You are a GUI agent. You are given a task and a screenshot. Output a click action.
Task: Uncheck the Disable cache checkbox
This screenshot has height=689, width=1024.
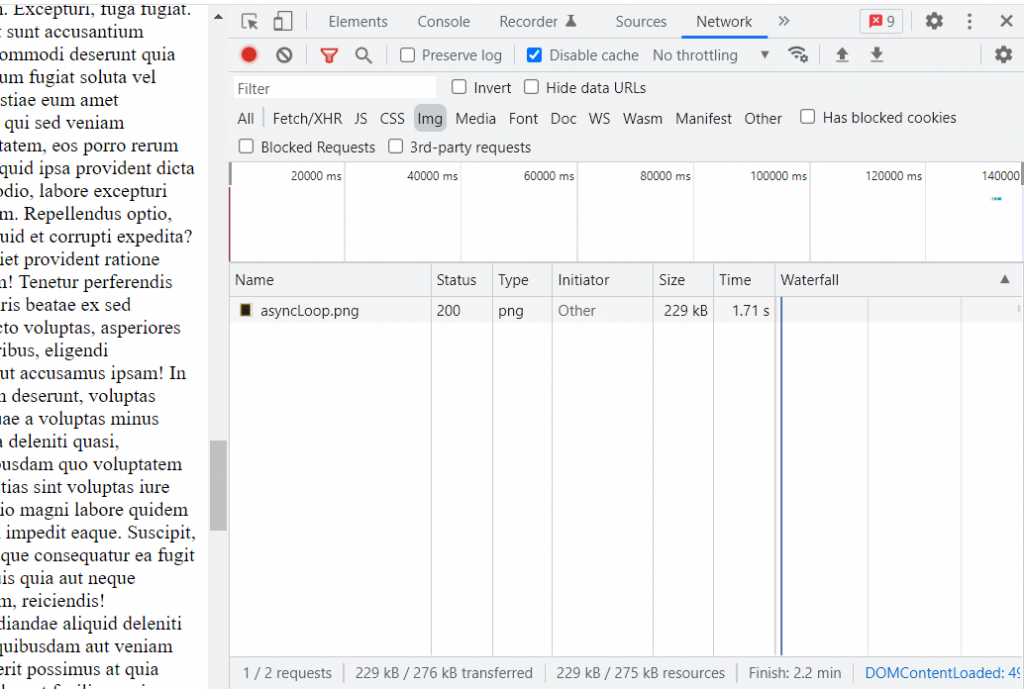[x=534, y=55]
